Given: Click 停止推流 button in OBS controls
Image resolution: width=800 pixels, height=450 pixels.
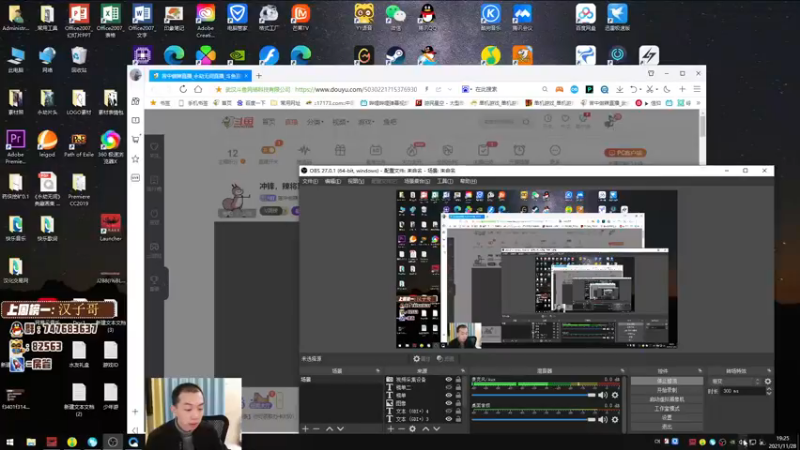Looking at the screenshot, I should (667, 381).
